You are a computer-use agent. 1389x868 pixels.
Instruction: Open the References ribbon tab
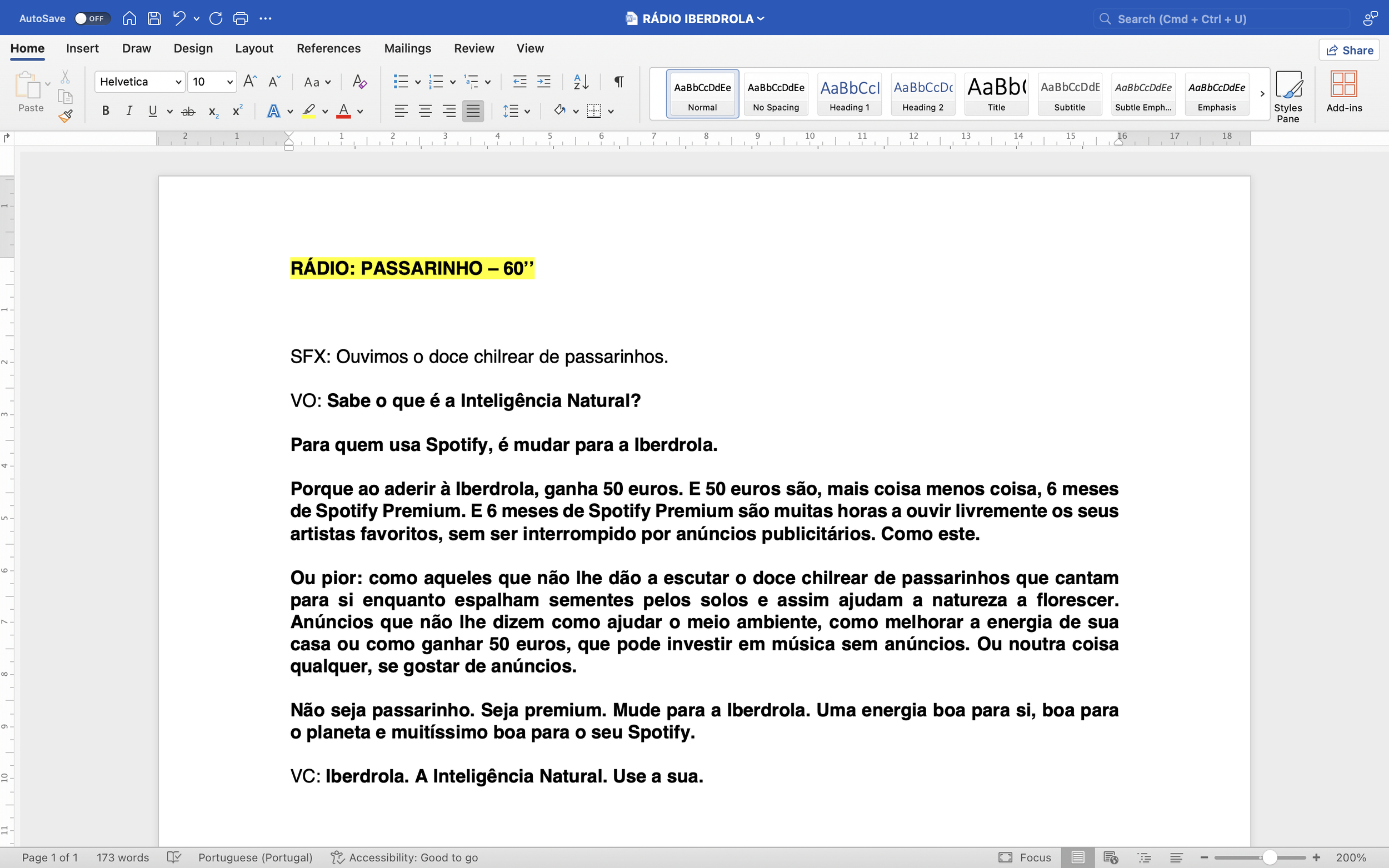pos(328,48)
